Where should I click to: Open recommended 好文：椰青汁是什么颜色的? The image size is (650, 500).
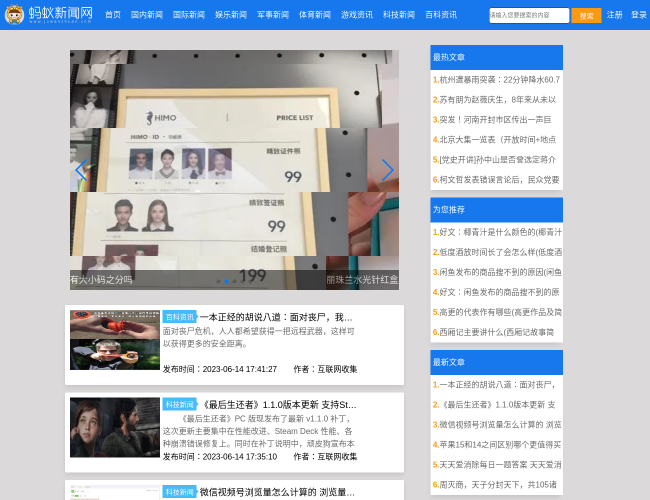click(x=497, y=232)
